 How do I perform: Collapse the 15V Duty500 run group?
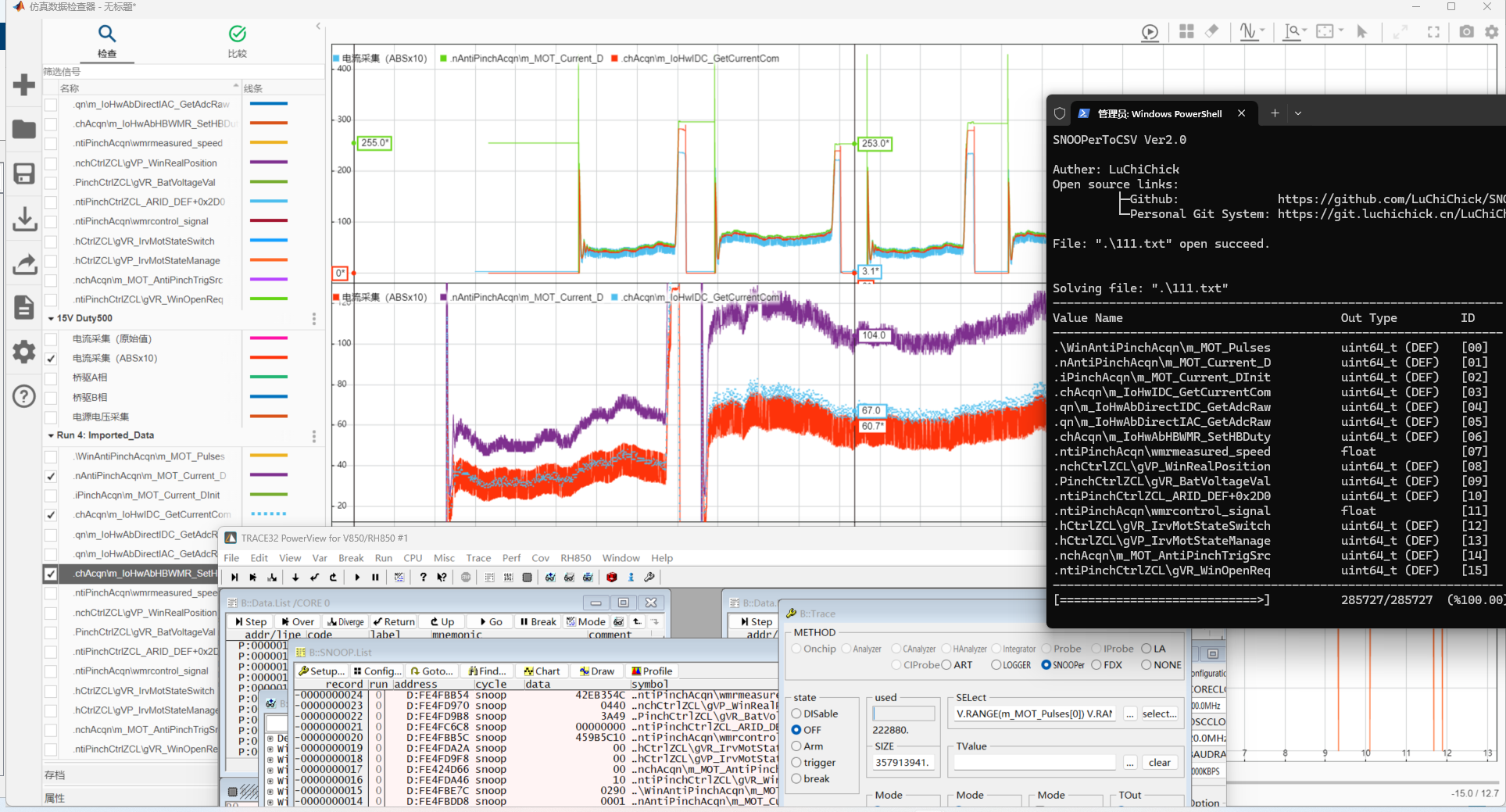point(51,319)
